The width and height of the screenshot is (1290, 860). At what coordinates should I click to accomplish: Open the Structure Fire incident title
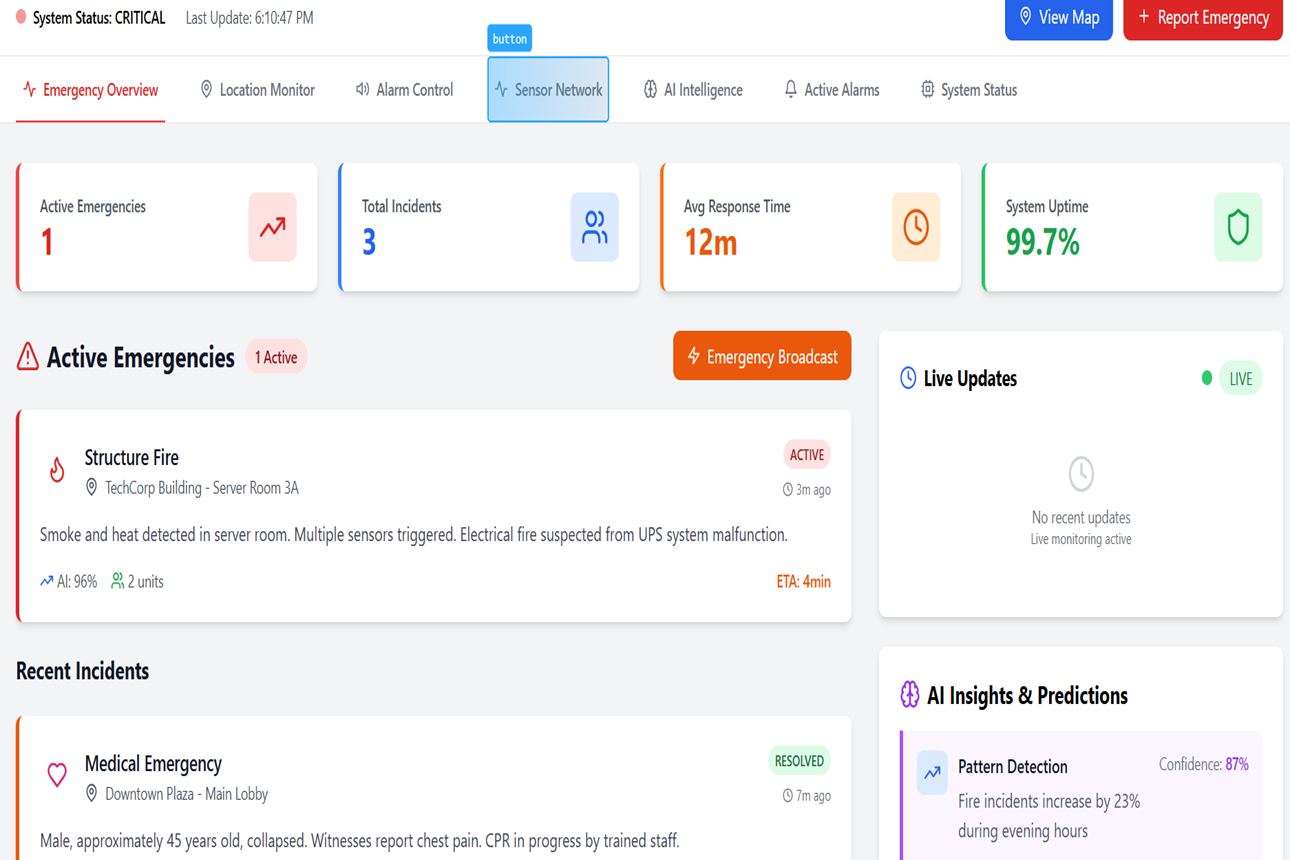tap(132, 458)
